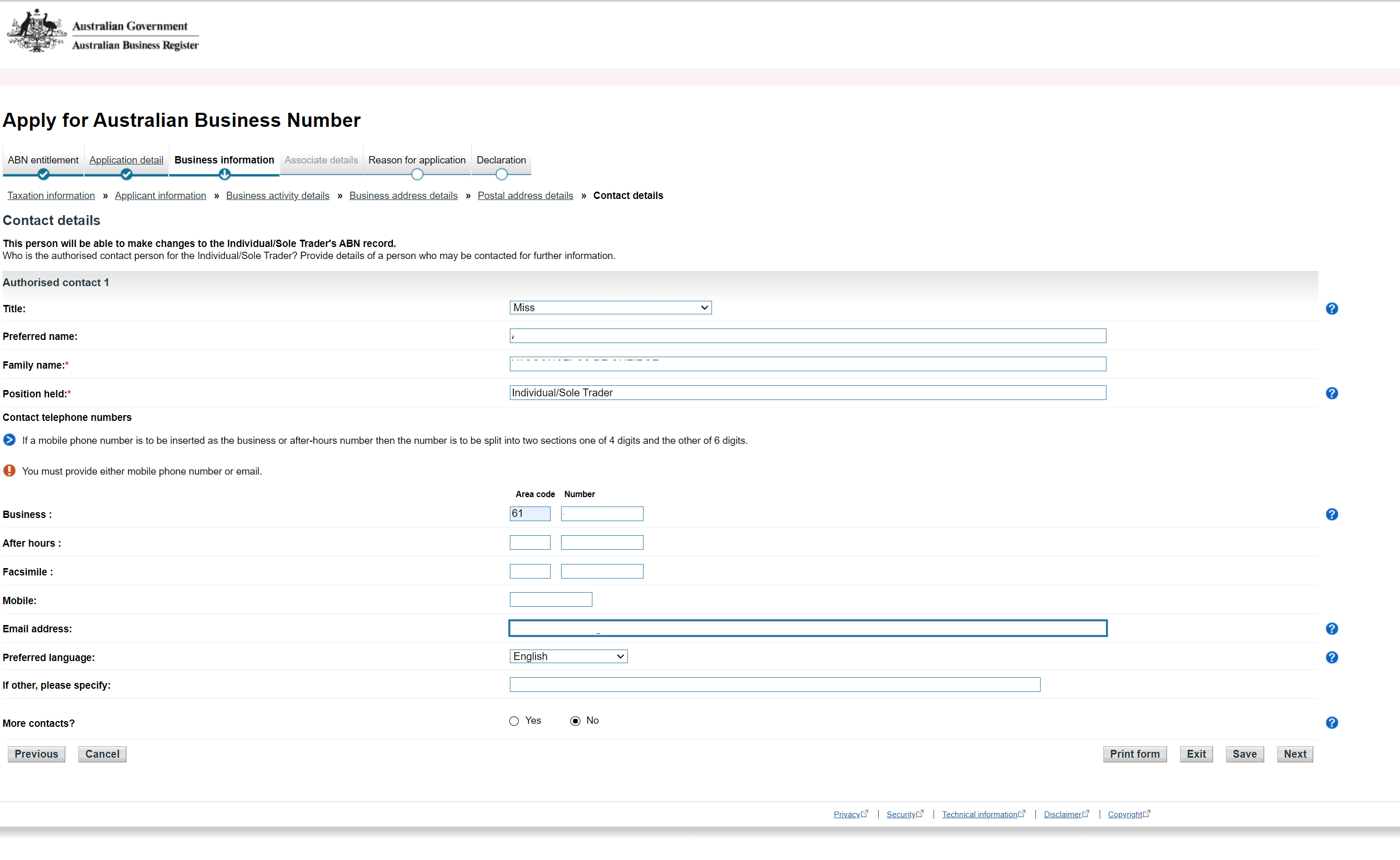This screenshot has width=1400, height=860.
Task: Click the blue arrow info icon
Action: pyautogui.click(x=9, y=440)
